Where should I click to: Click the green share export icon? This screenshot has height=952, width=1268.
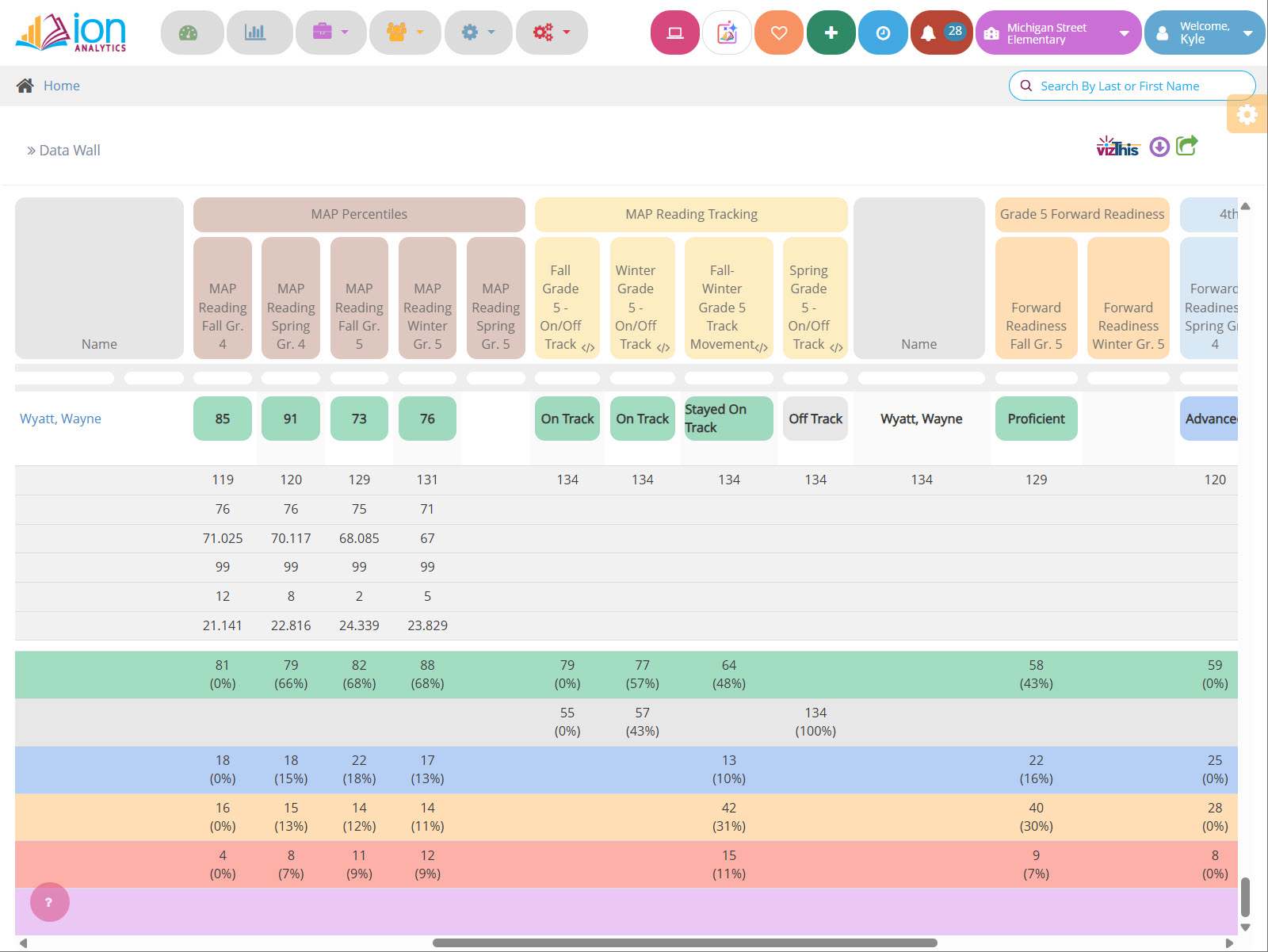[x=1186, y=146]
